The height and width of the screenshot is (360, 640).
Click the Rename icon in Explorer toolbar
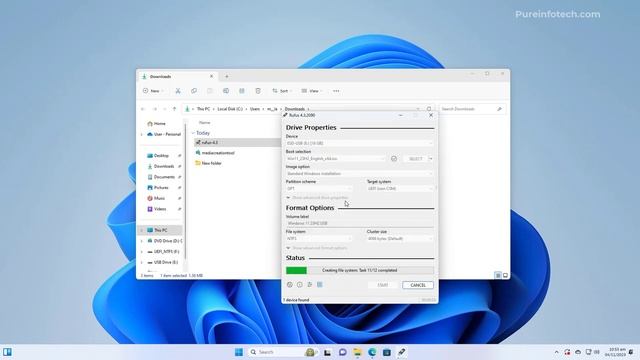click(226, 91)
